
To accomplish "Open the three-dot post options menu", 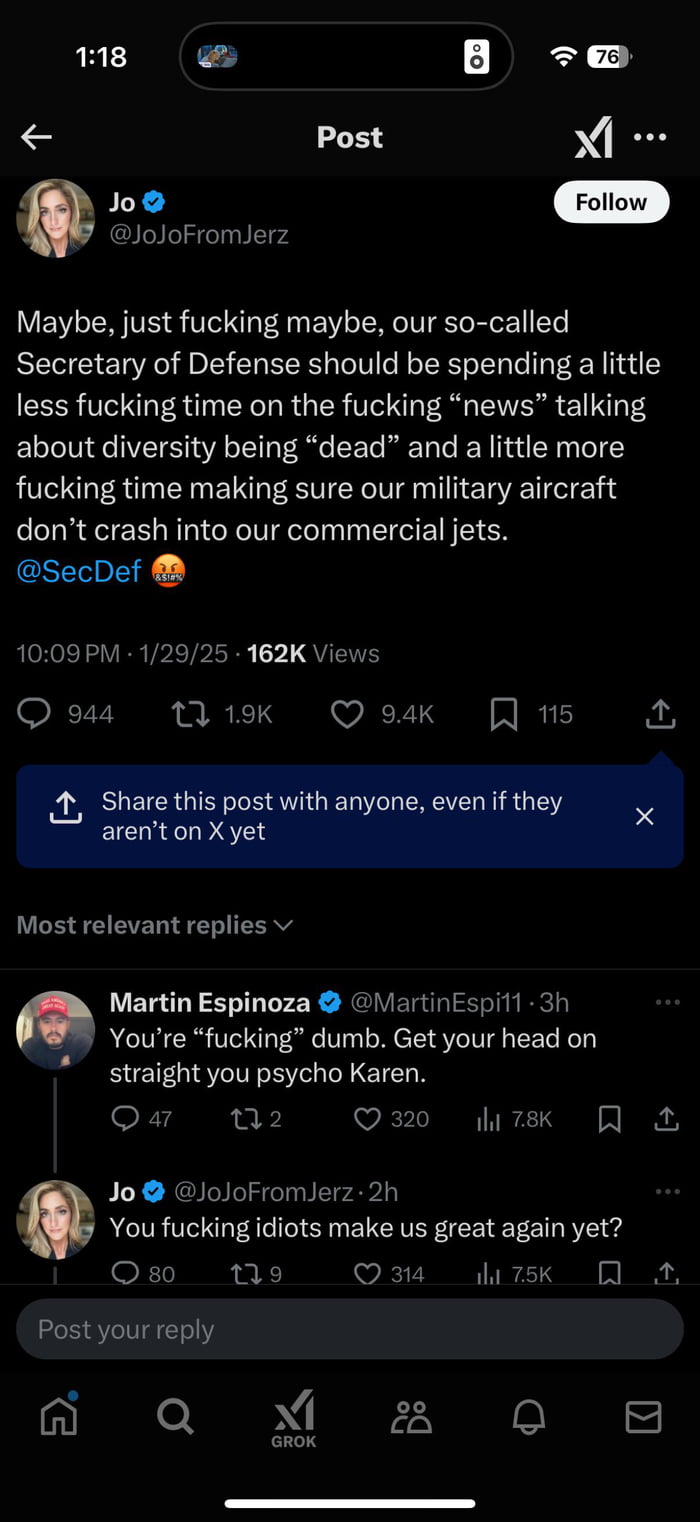I will [x=650, y=137].
